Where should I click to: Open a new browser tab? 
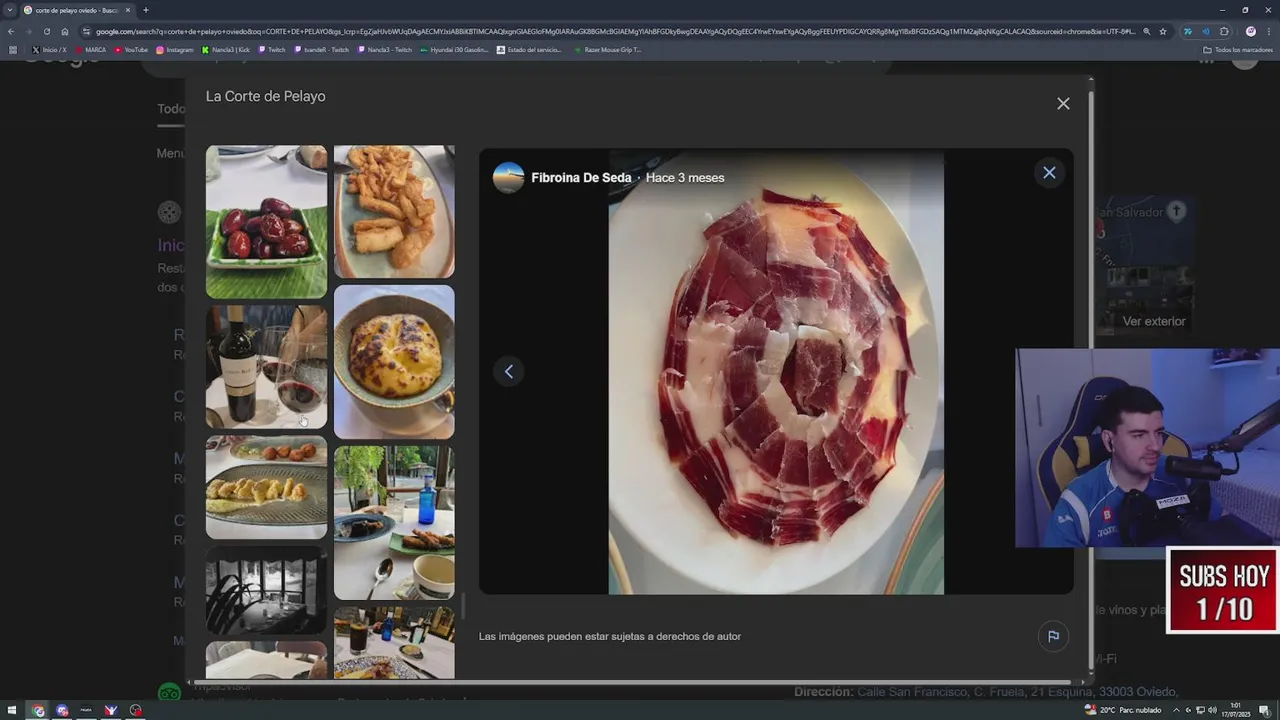[x=146, y=10]
